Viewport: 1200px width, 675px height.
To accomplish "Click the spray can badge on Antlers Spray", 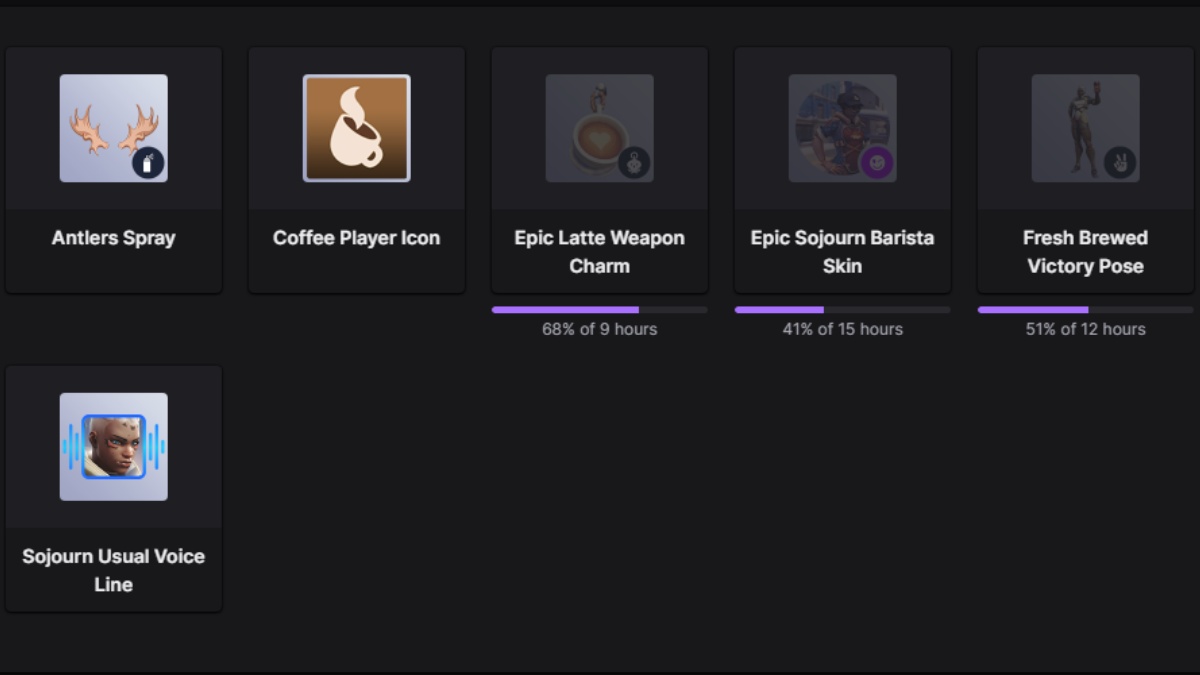I will click(147, 164).
